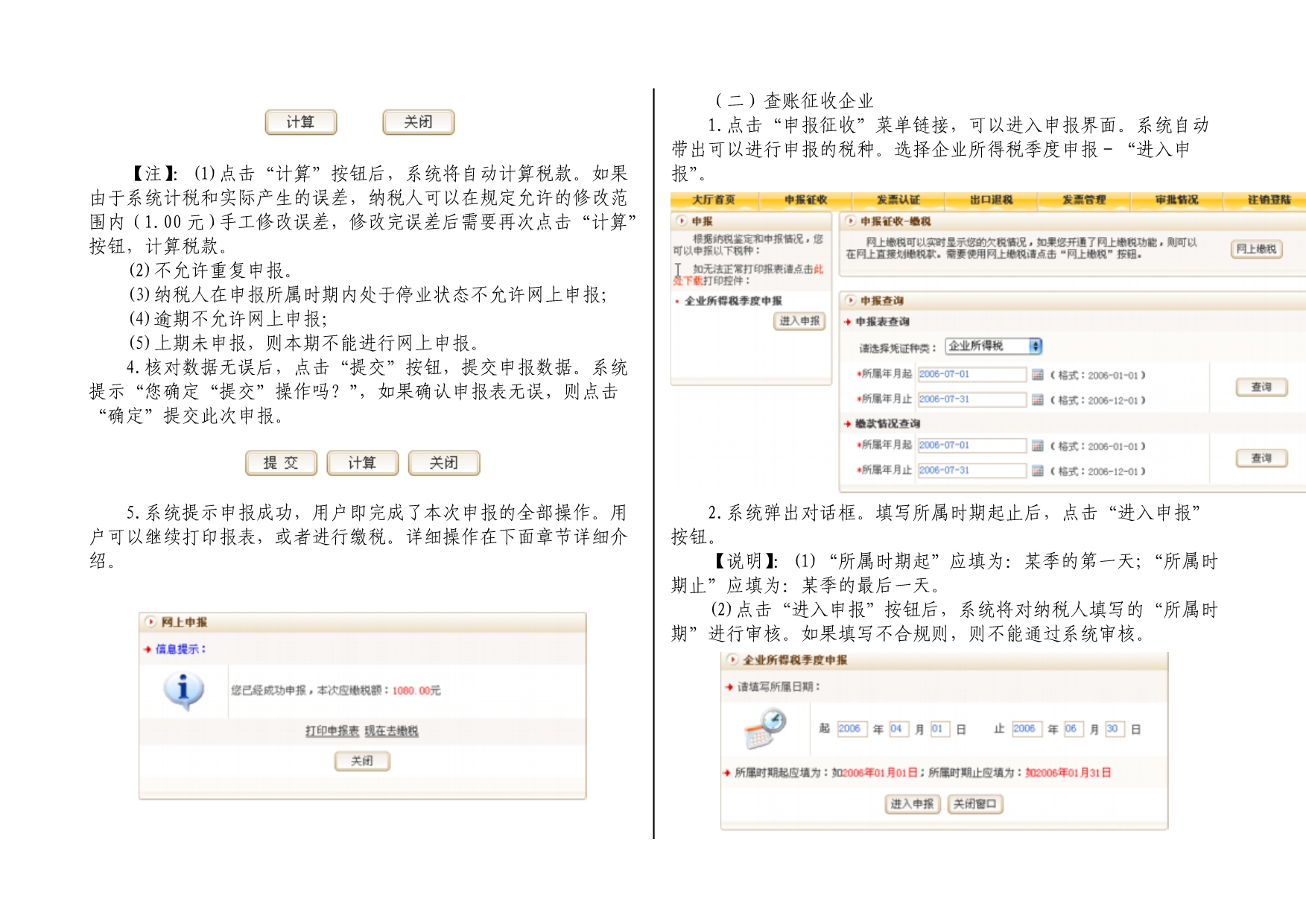Click the 计算 button above the 【注】 note

301,122
